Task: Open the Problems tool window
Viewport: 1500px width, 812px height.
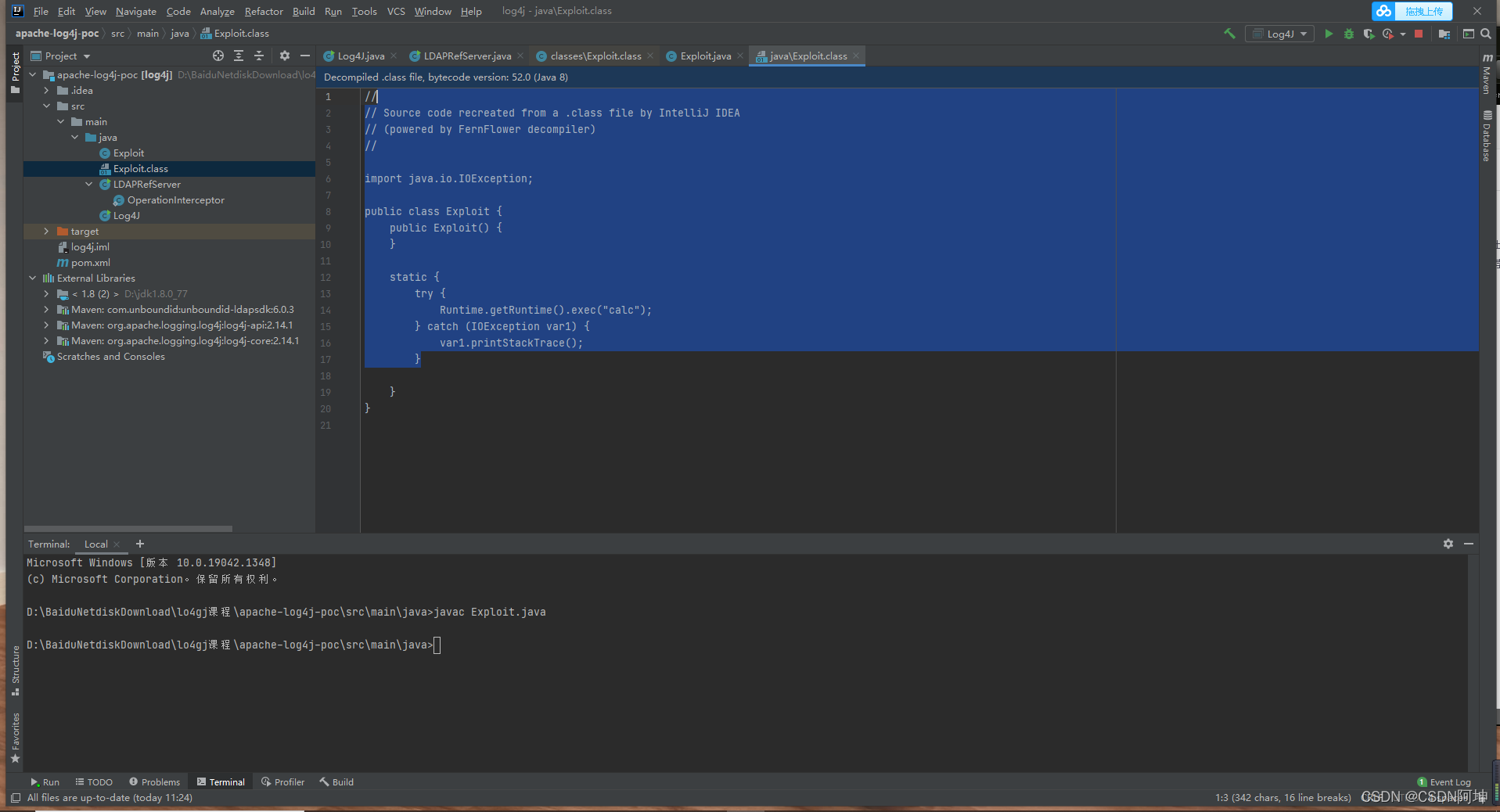Action: pos(154,782)
